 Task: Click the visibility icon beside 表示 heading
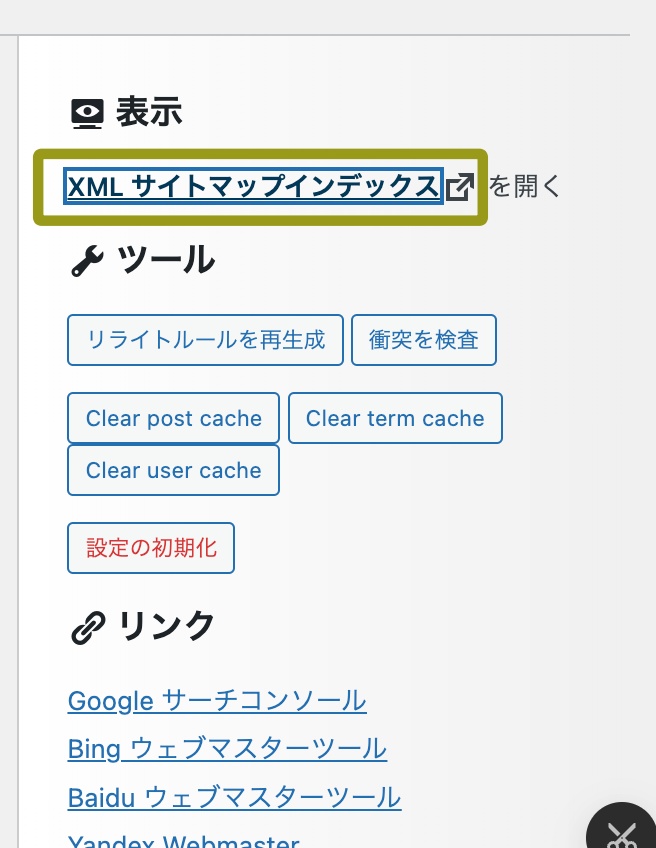click(87, 112)
